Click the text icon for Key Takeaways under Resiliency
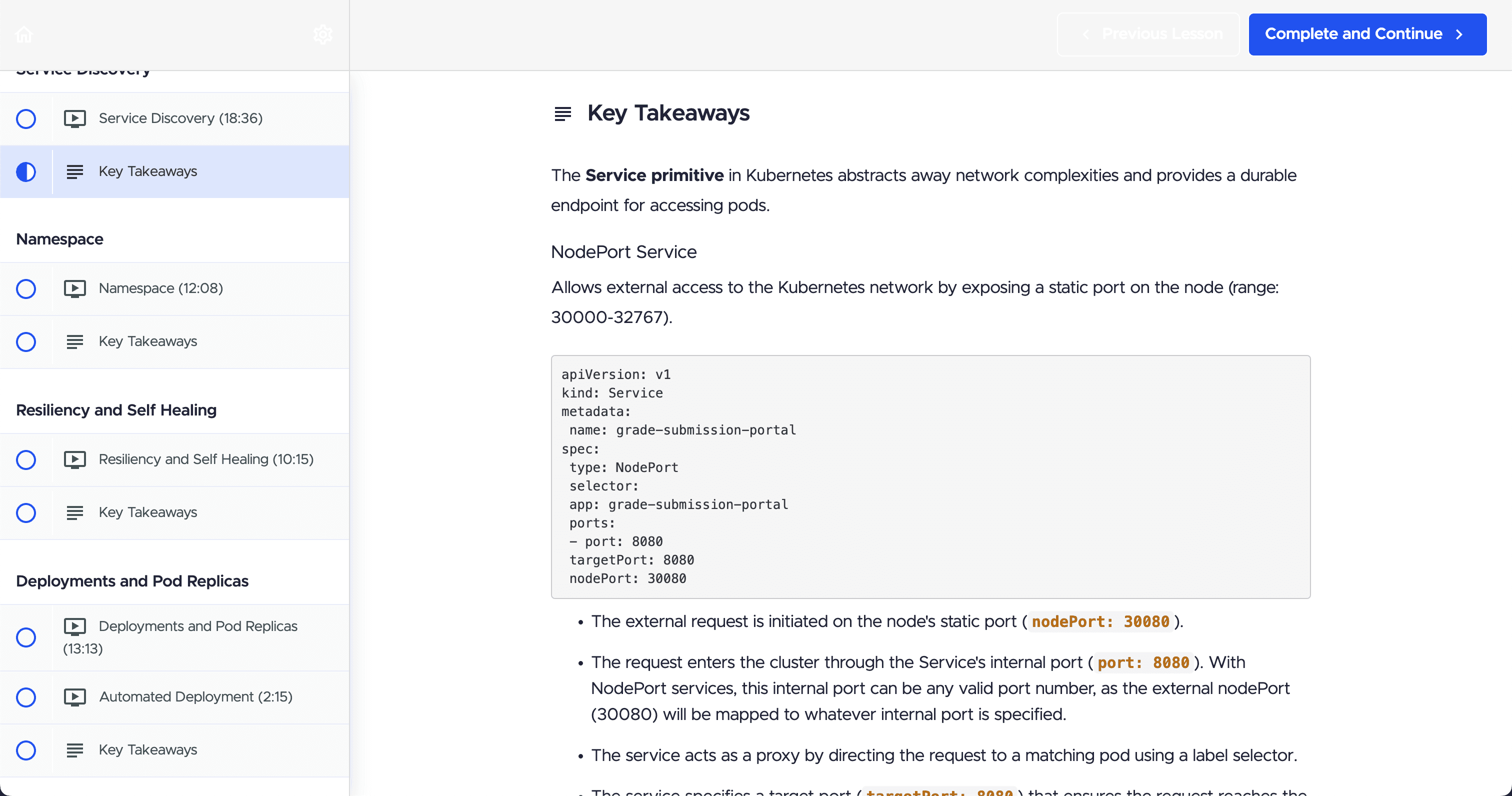 coord(74,512)
